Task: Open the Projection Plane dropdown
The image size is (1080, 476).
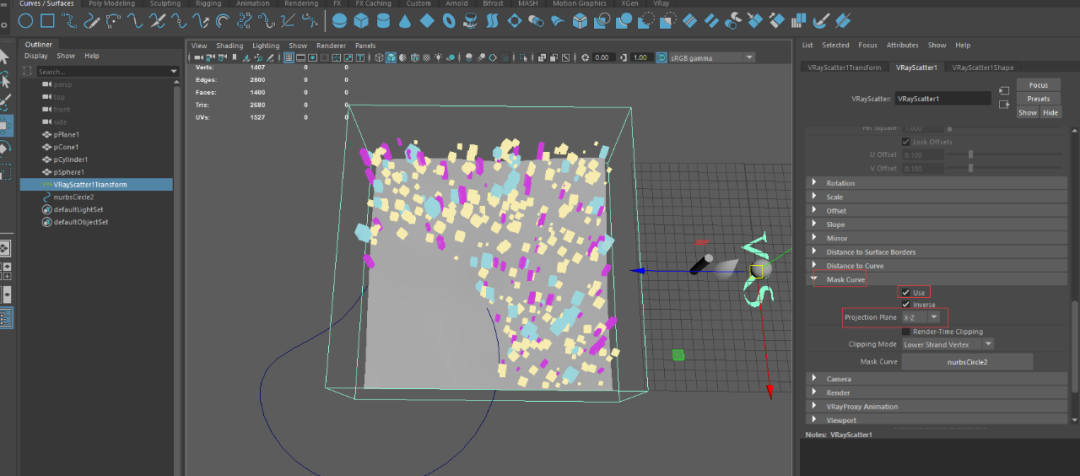Action: pos(920,317)
